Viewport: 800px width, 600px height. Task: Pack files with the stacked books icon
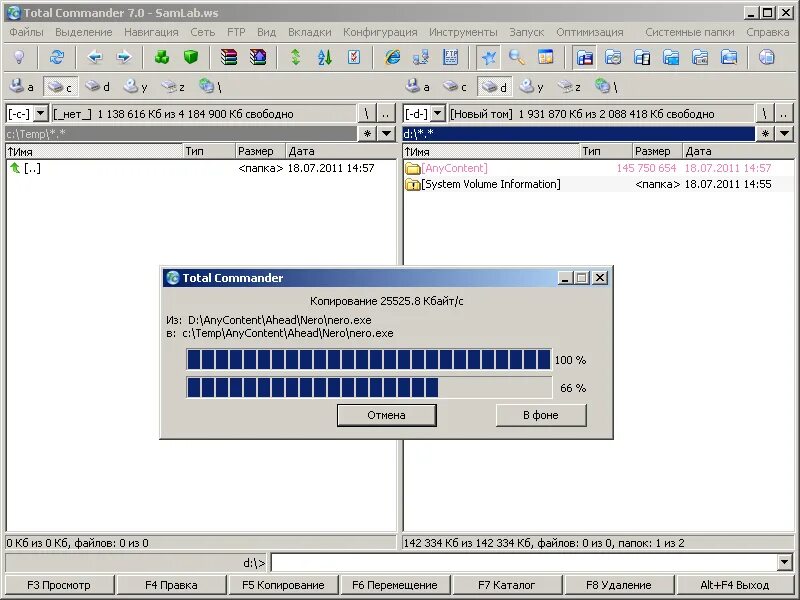point(229,57)
